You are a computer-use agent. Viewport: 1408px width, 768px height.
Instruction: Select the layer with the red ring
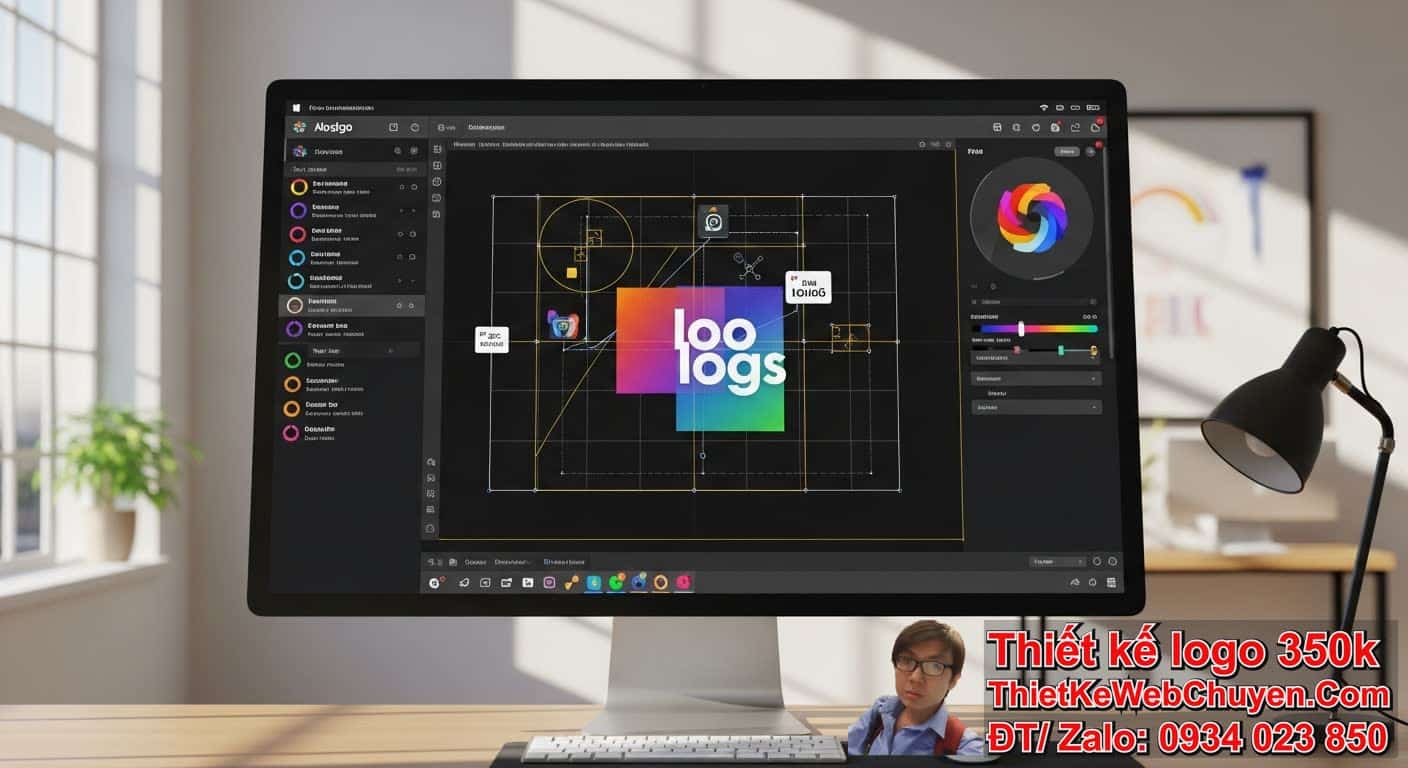[x=350, y=234]
